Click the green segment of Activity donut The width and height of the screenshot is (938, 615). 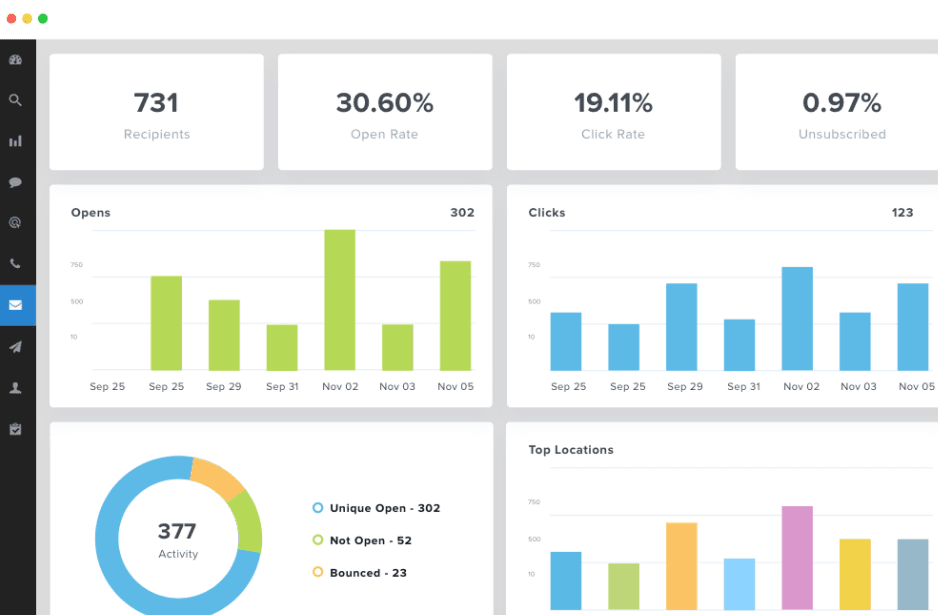pos(249,522)
